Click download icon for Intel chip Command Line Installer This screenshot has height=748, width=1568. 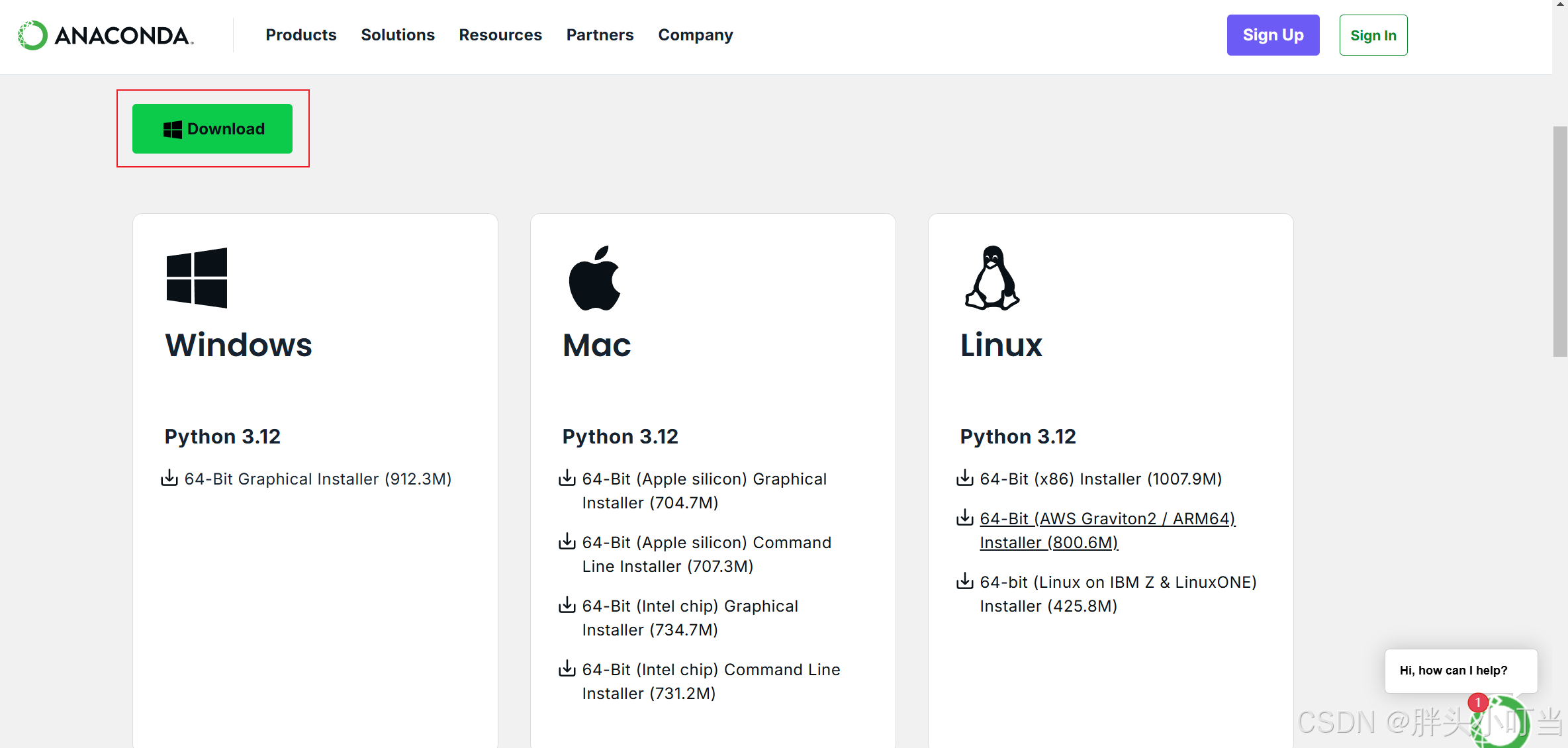click(567, 669)
